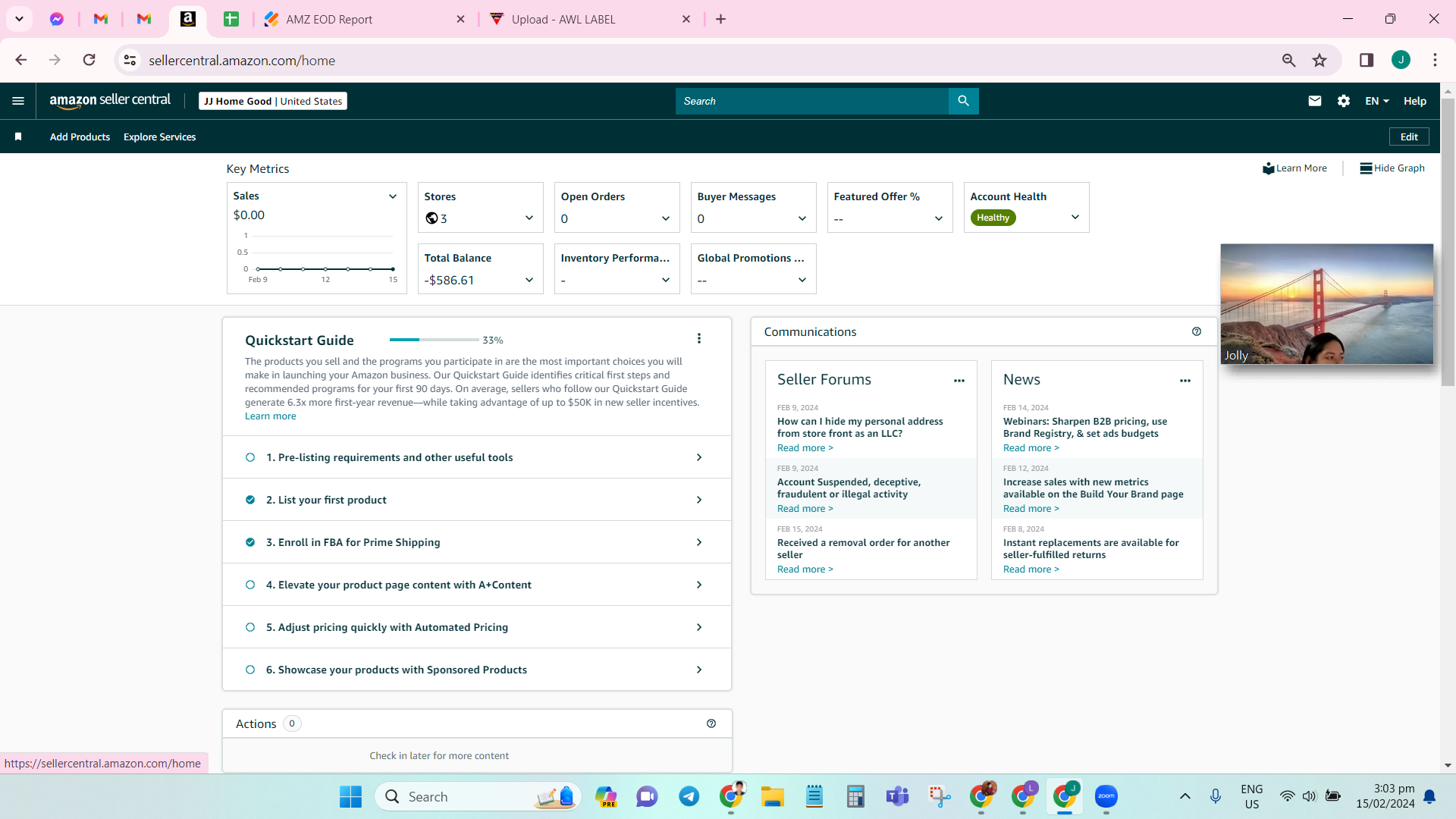Click the browser address bar URL

pos(242,60)
